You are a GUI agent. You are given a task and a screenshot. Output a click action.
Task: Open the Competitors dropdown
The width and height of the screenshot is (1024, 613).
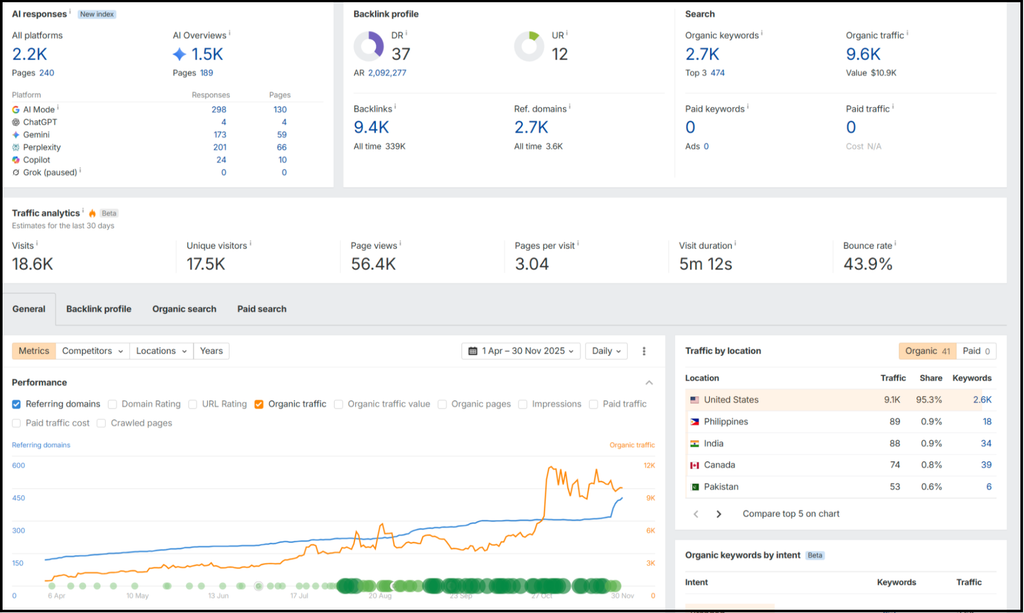(92, 351)
